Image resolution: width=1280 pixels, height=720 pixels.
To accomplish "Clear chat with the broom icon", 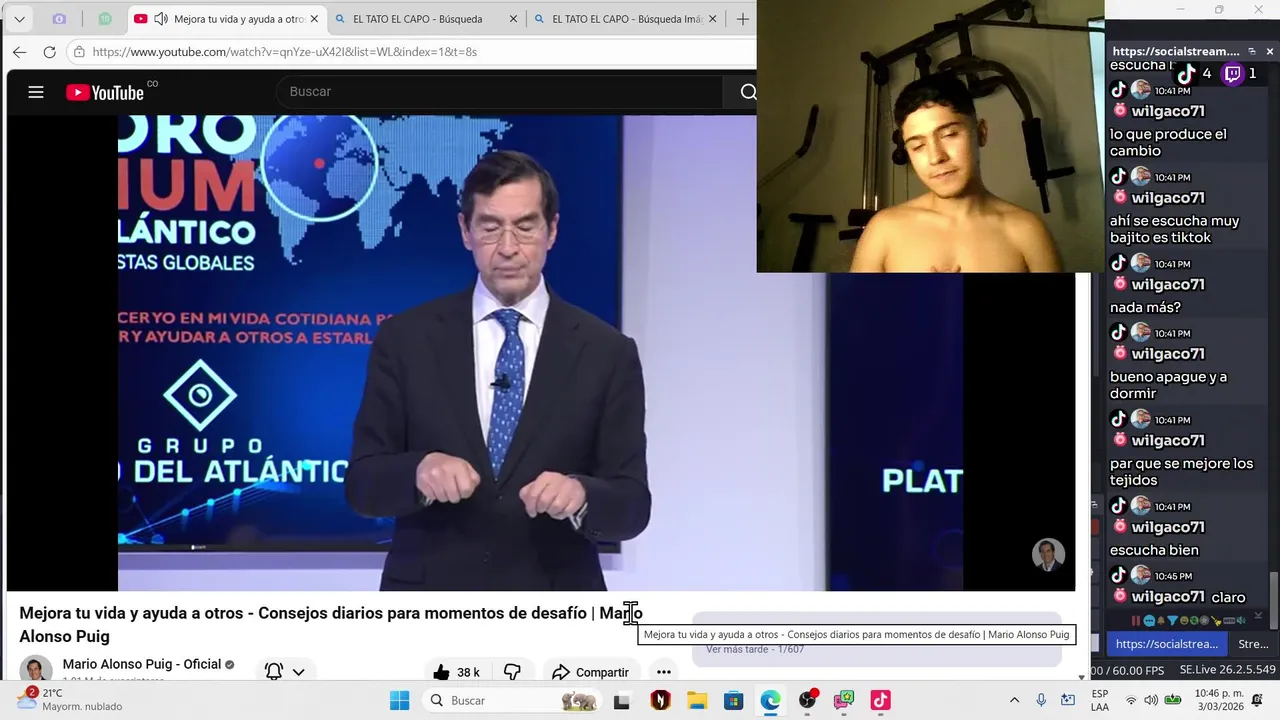I will (1216, 621).
